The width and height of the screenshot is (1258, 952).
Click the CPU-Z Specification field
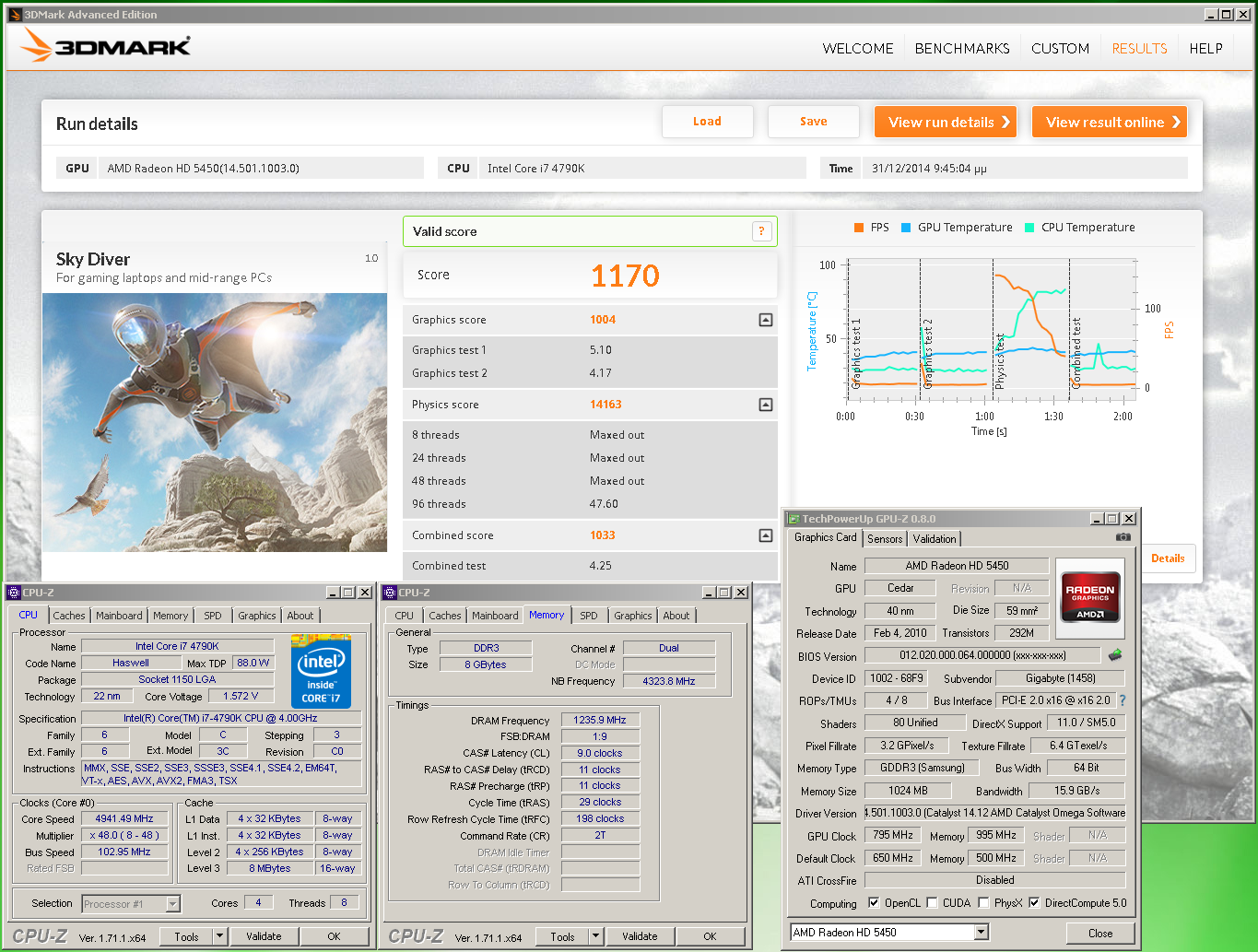(220, 718)
